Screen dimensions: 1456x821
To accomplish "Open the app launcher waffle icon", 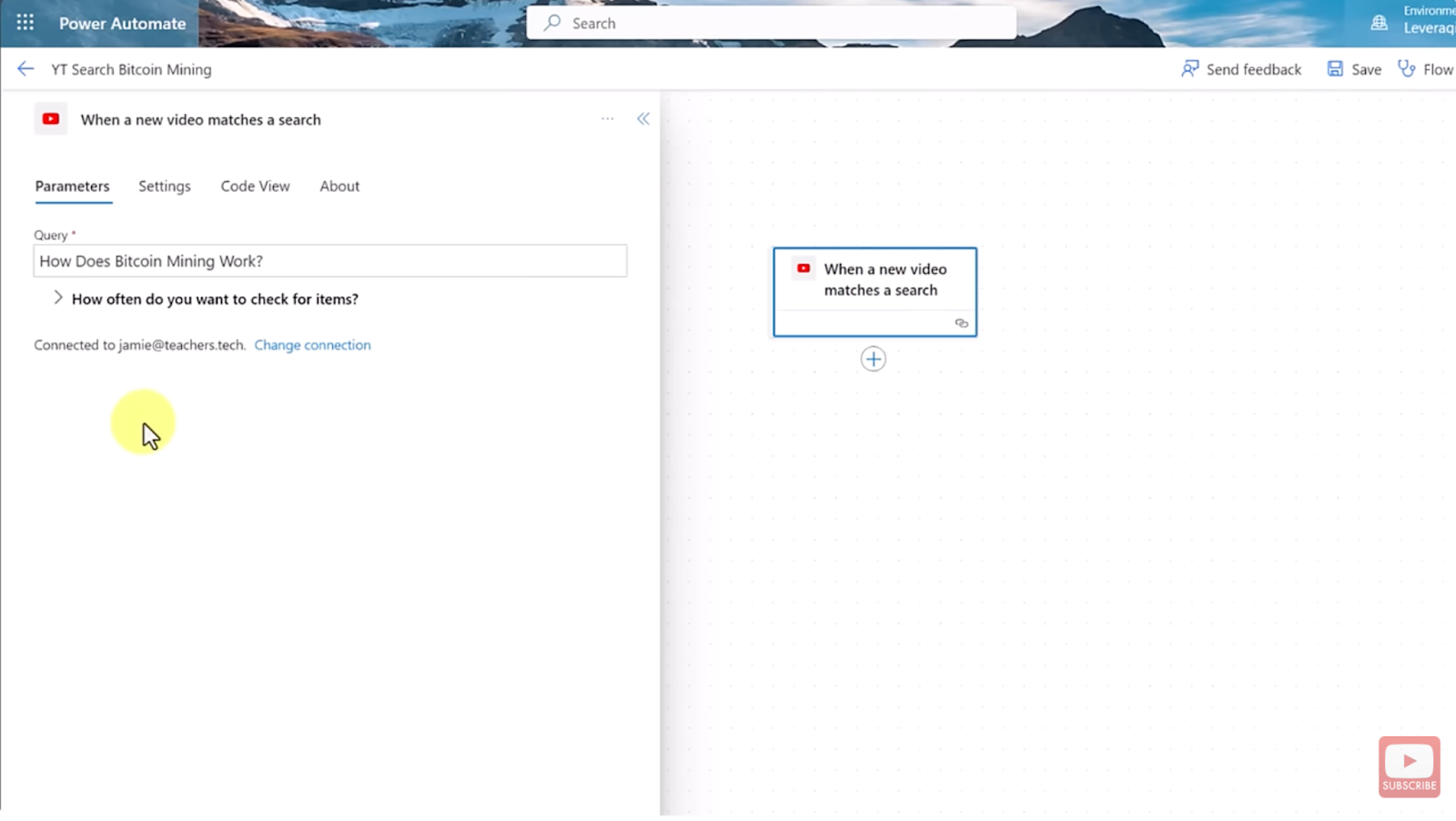I will 25,23.
